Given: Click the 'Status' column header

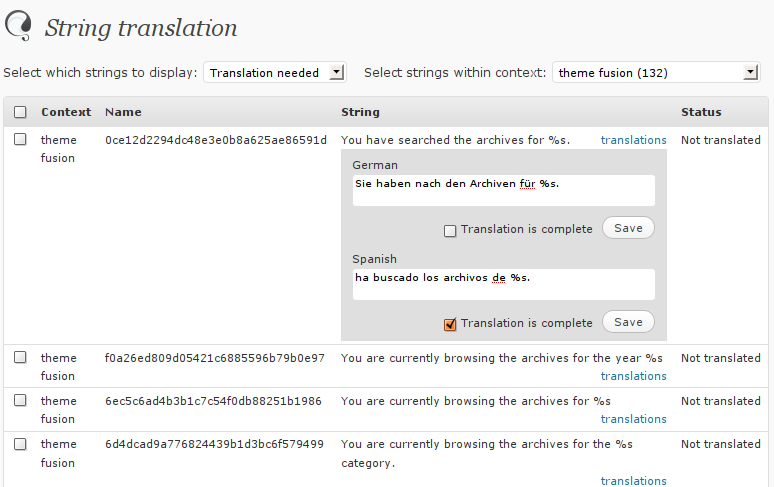Looking at the screenshot, I should 701,112.
